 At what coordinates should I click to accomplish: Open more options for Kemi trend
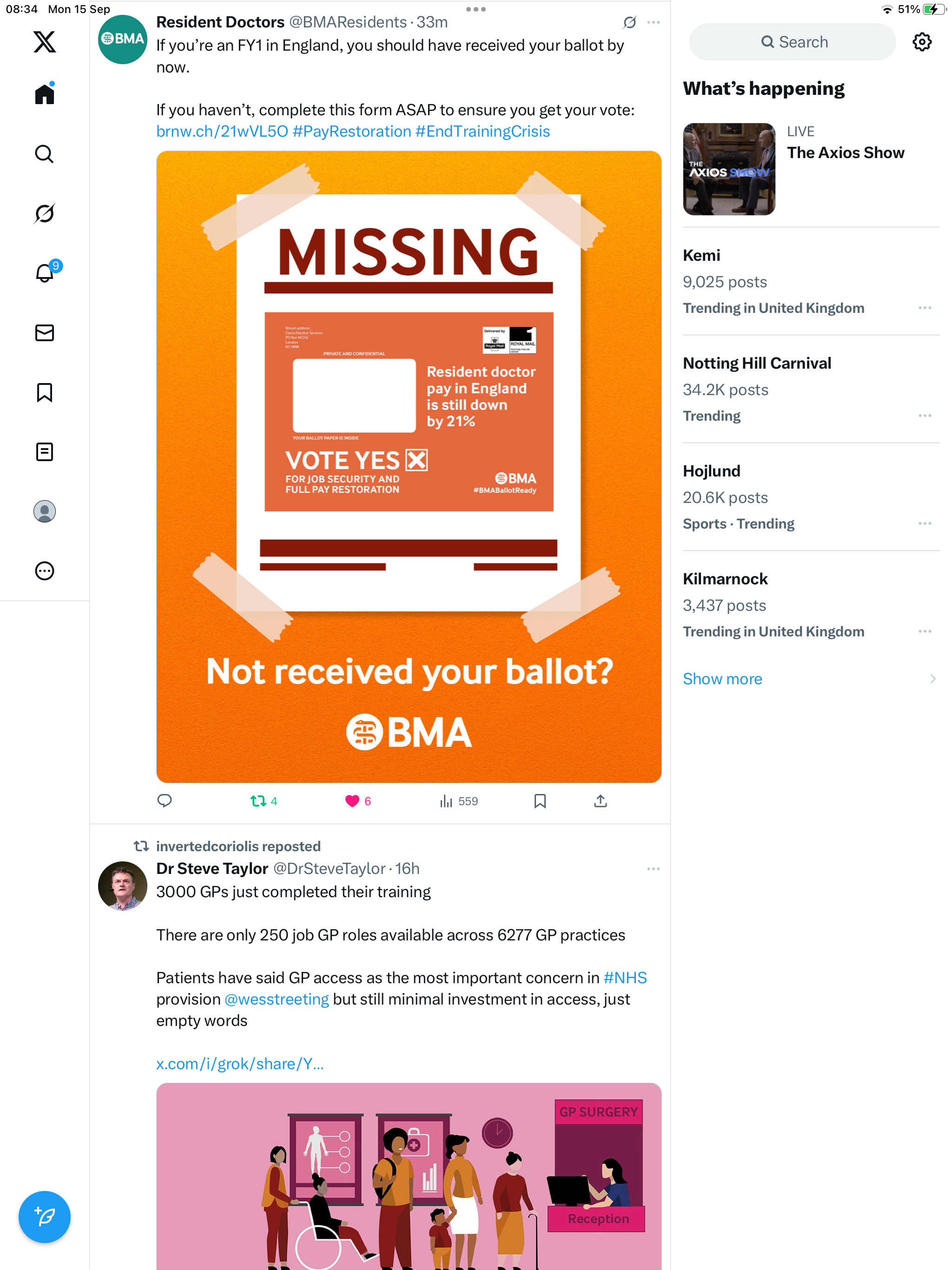[x=925, y=308]
